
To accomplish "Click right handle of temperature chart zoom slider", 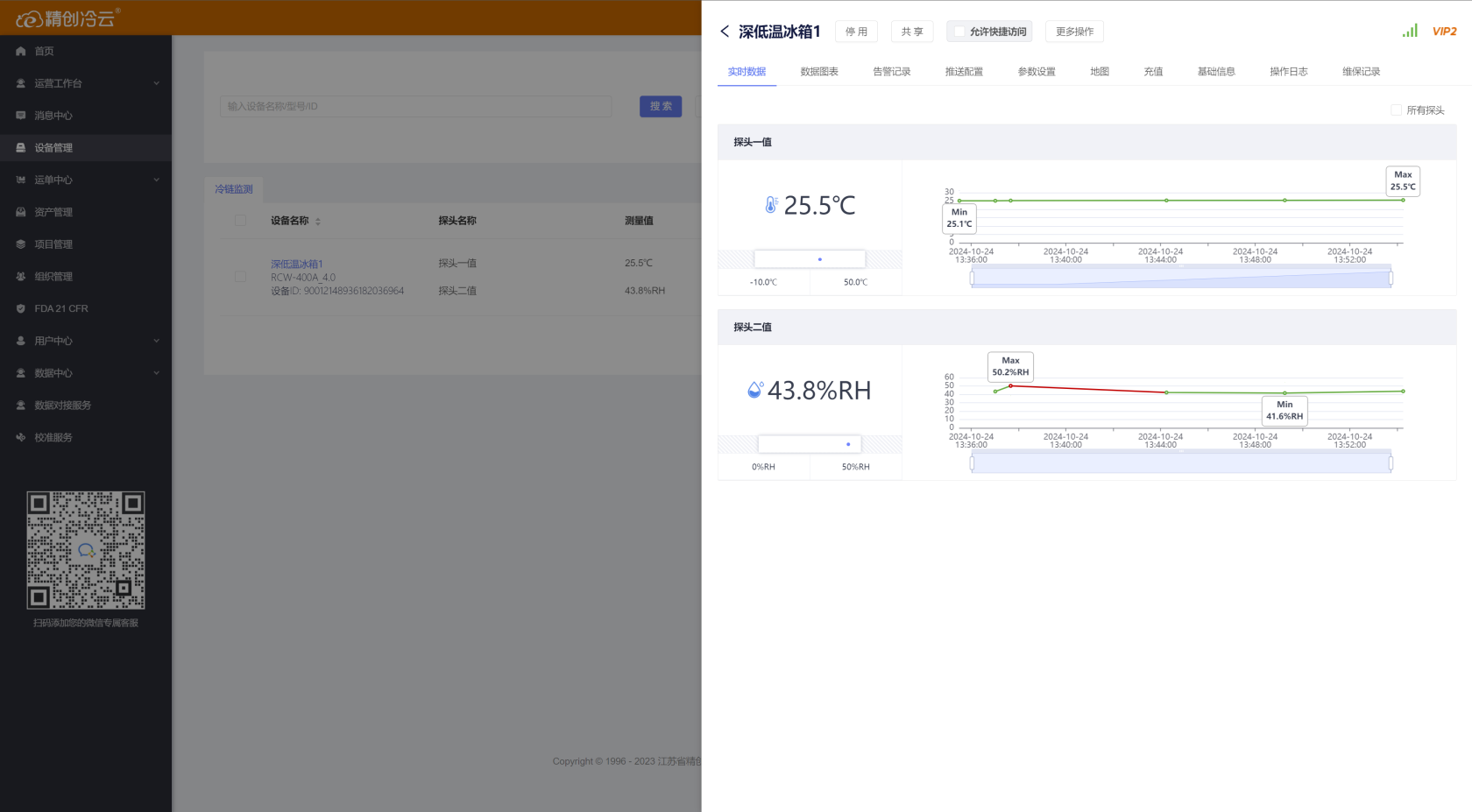I will pos(1391,279).
